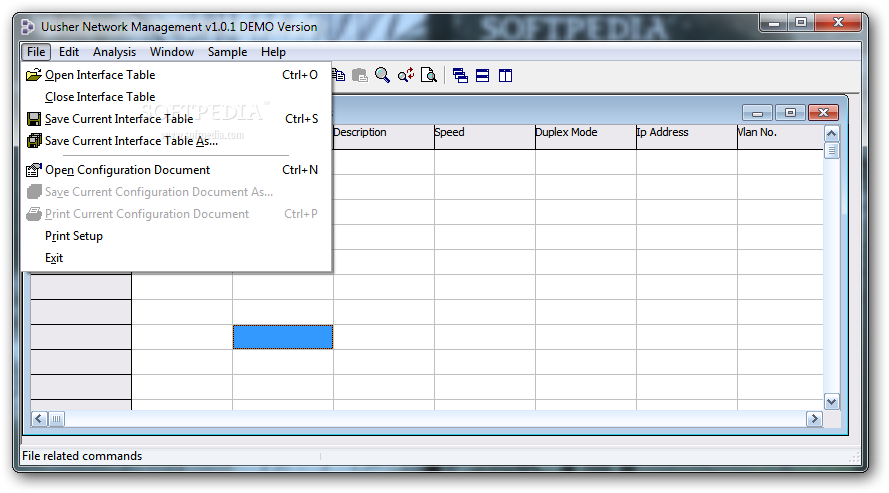Open the Help menu

point(273,52)
